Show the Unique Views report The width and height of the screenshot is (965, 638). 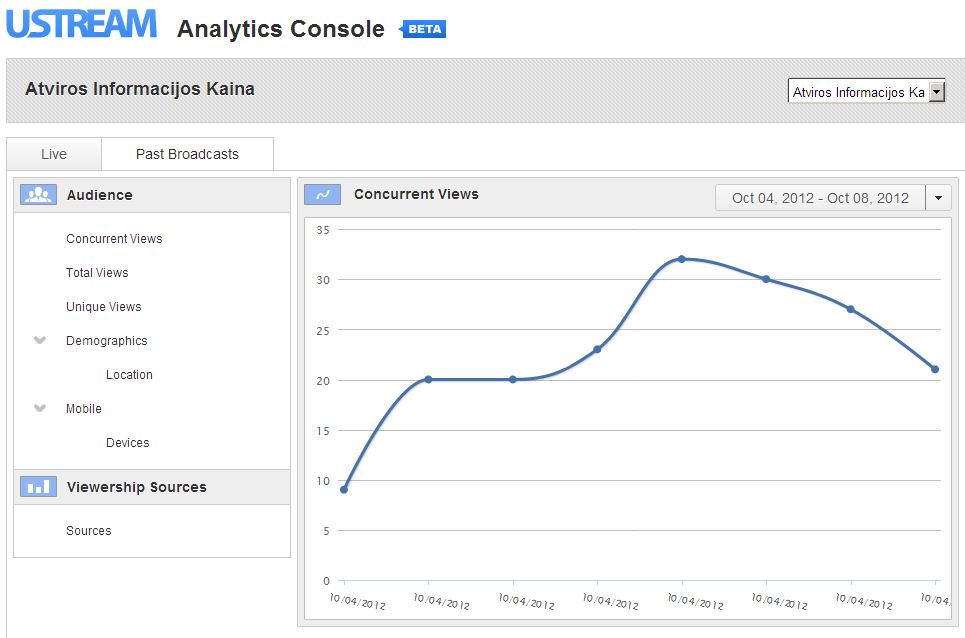coord(104,307)
